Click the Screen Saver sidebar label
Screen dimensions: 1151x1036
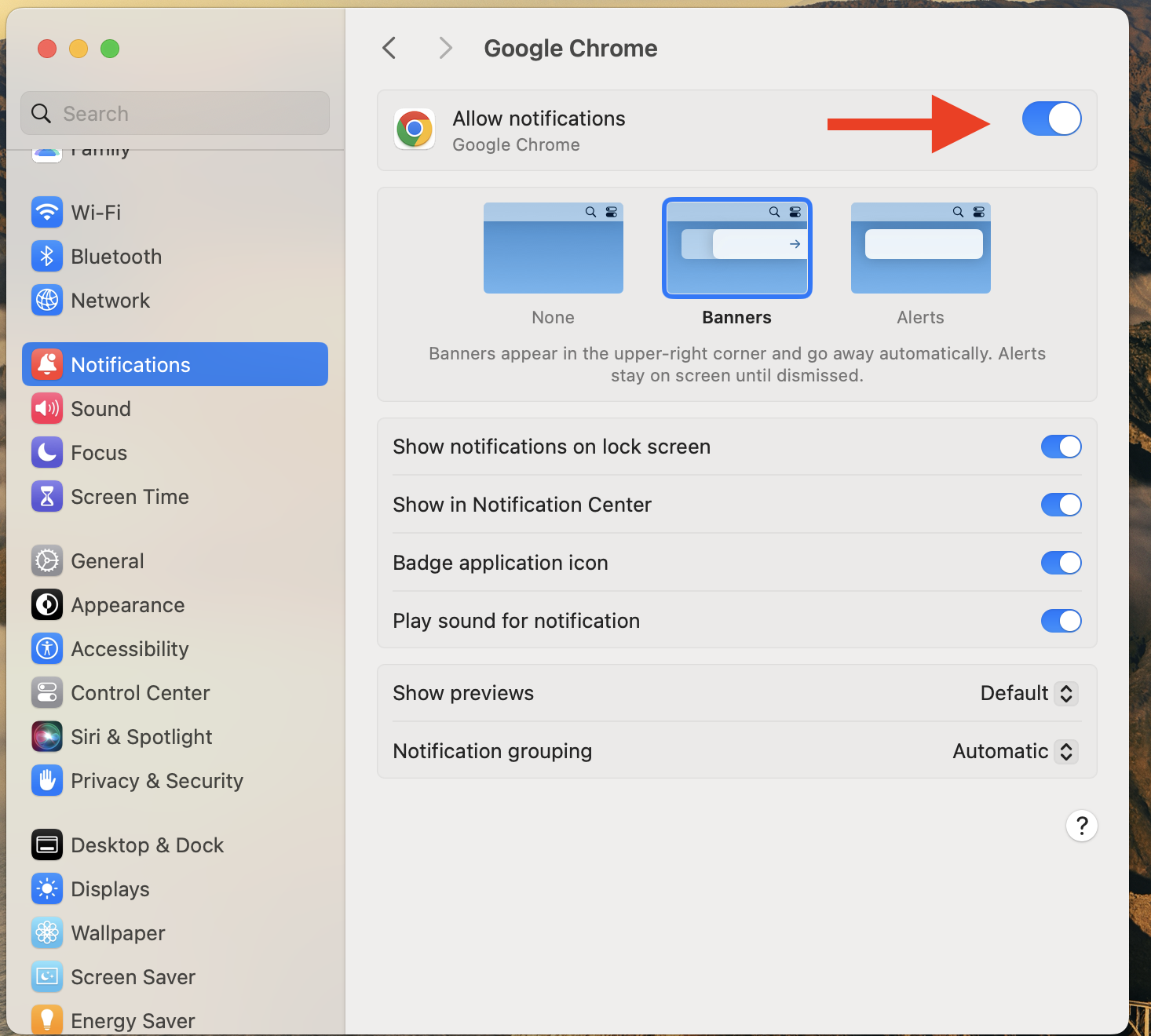pyautogui.click(x=133, y=977)
